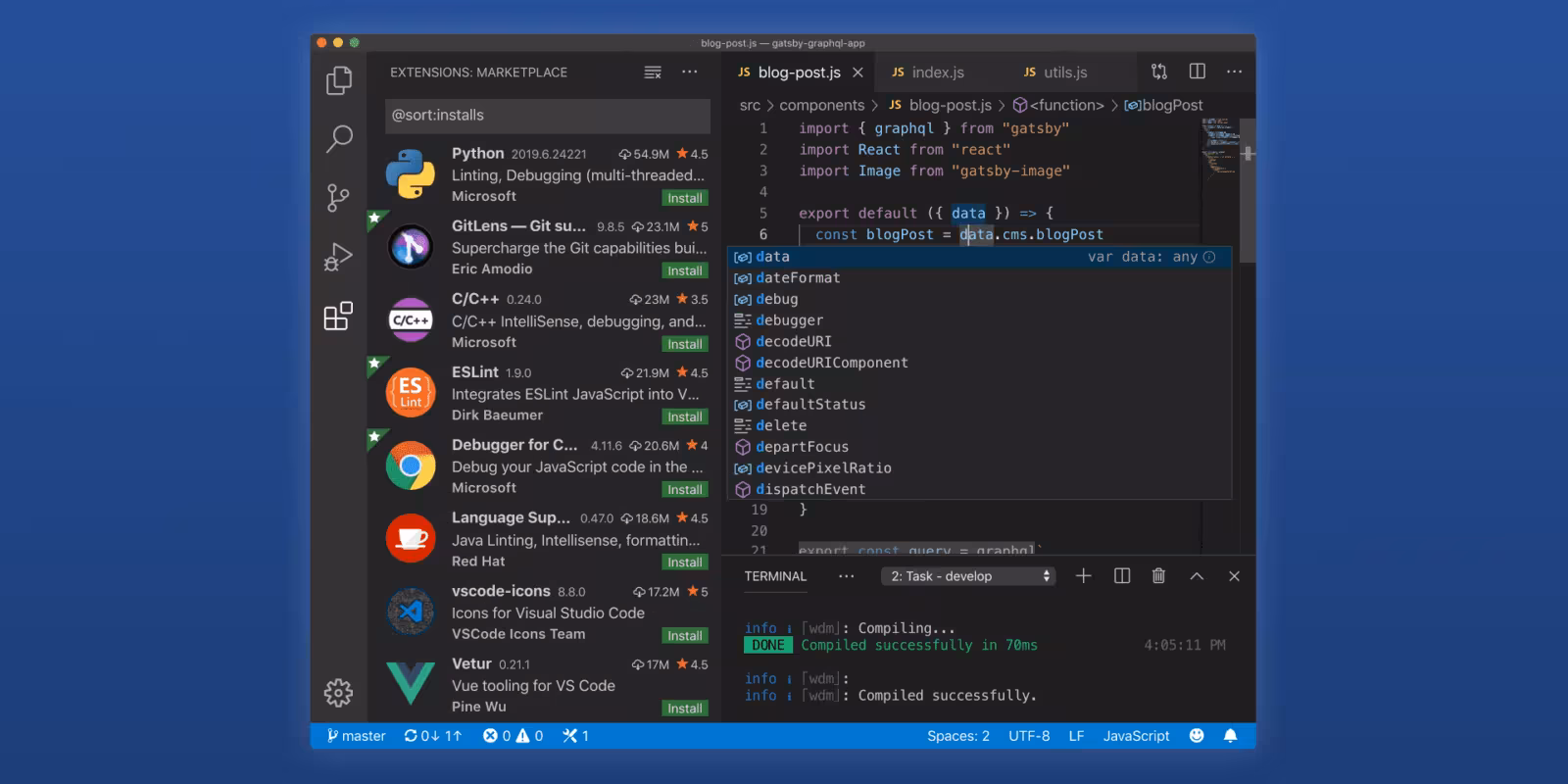Click the blog-post.js breadcrumb segment
Image resolution: width=1568 pixels, height=784 pixels.
click(940, 105)
